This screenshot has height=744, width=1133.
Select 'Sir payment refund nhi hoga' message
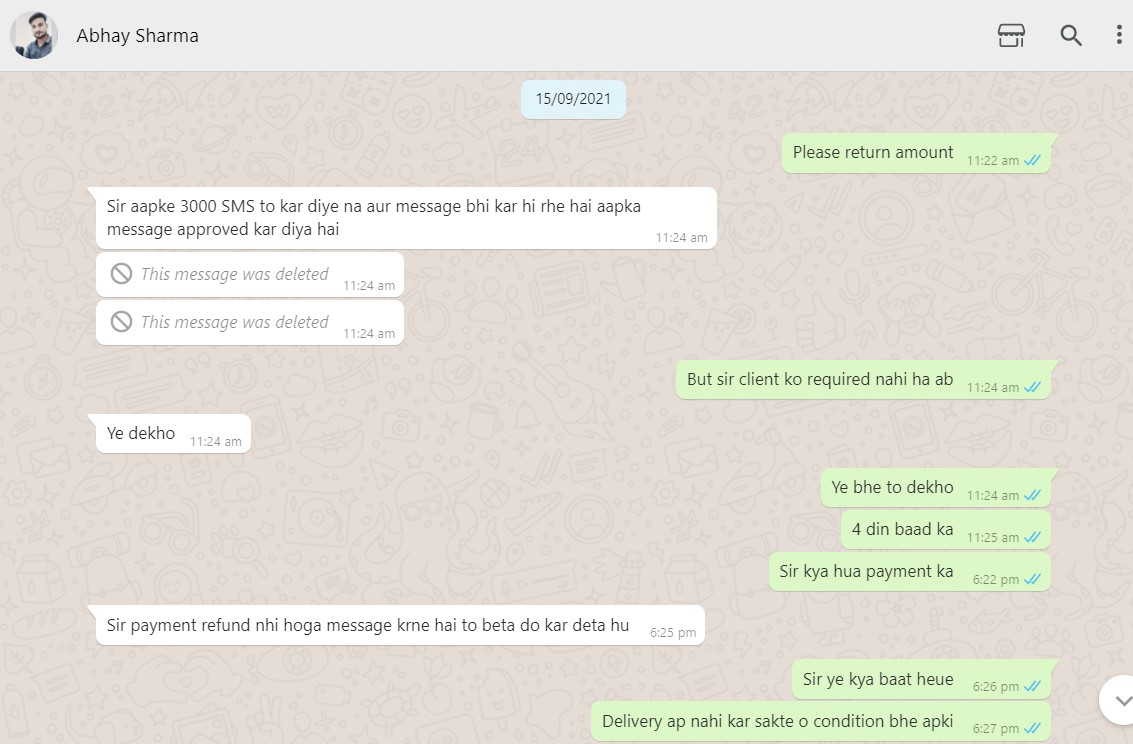click(x=400, y=625)
